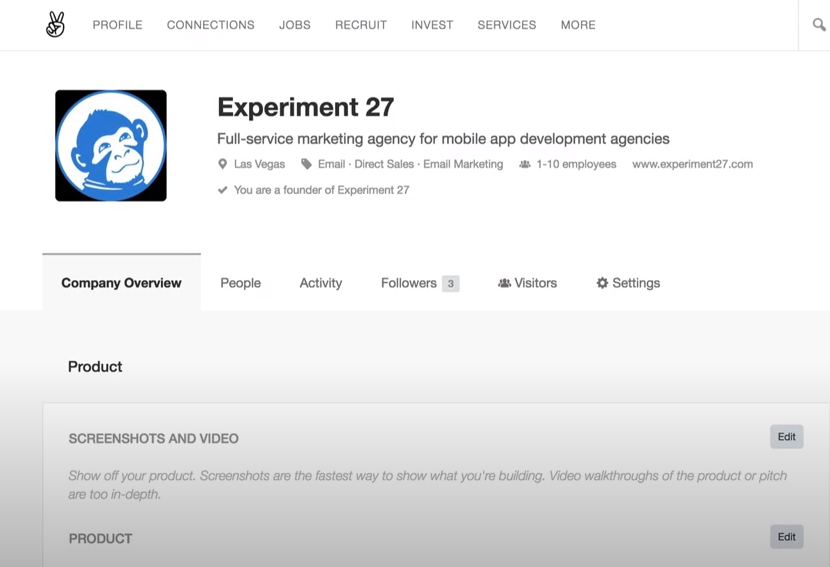Open the Settings tab
830x567 pixels.
pyautogui.click(x=628, y=283)
